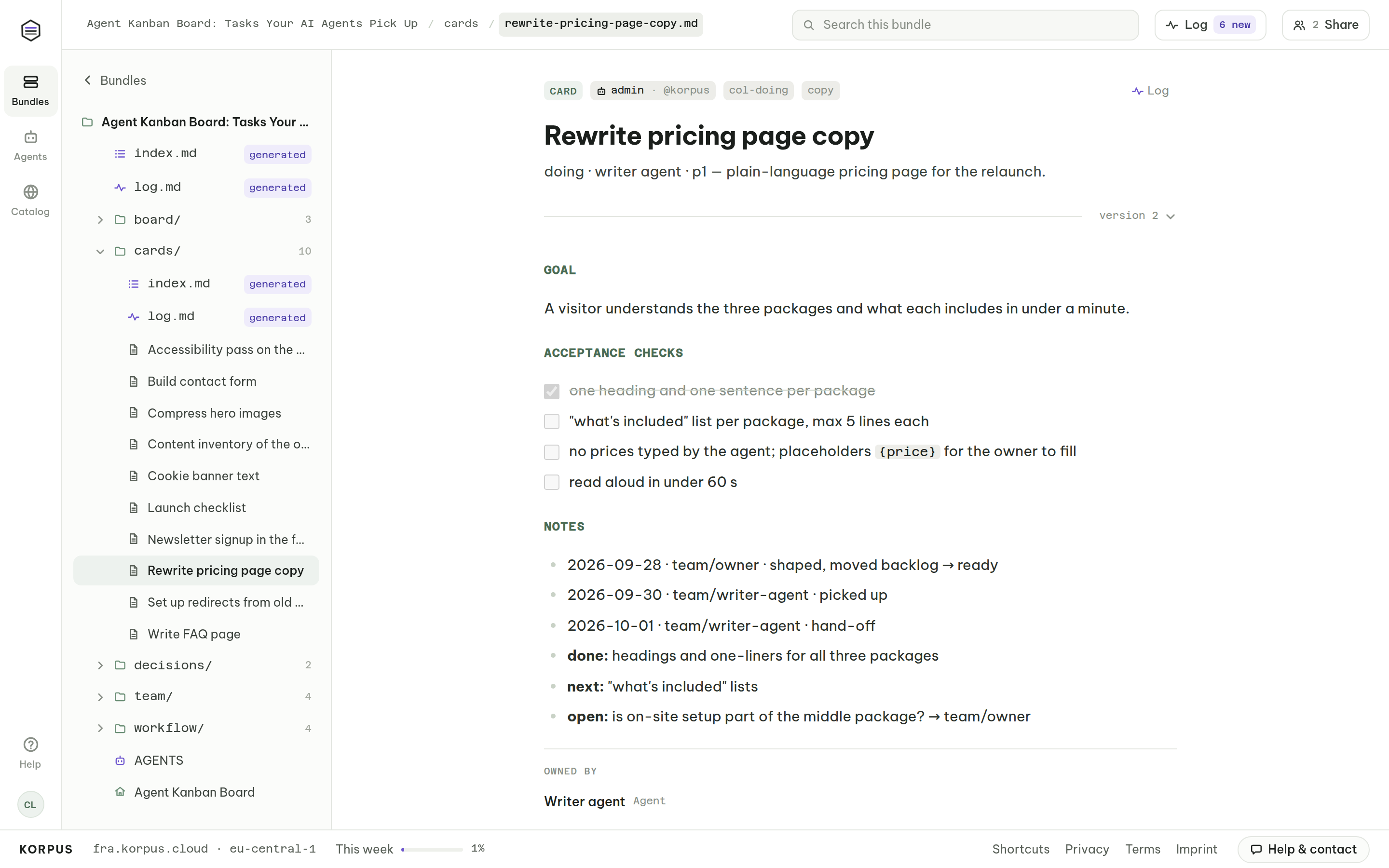The height and width of the screenshot is (868, 1389).
Task: Click the pulse icon beside cards log.md
Action: coord(134,316)
